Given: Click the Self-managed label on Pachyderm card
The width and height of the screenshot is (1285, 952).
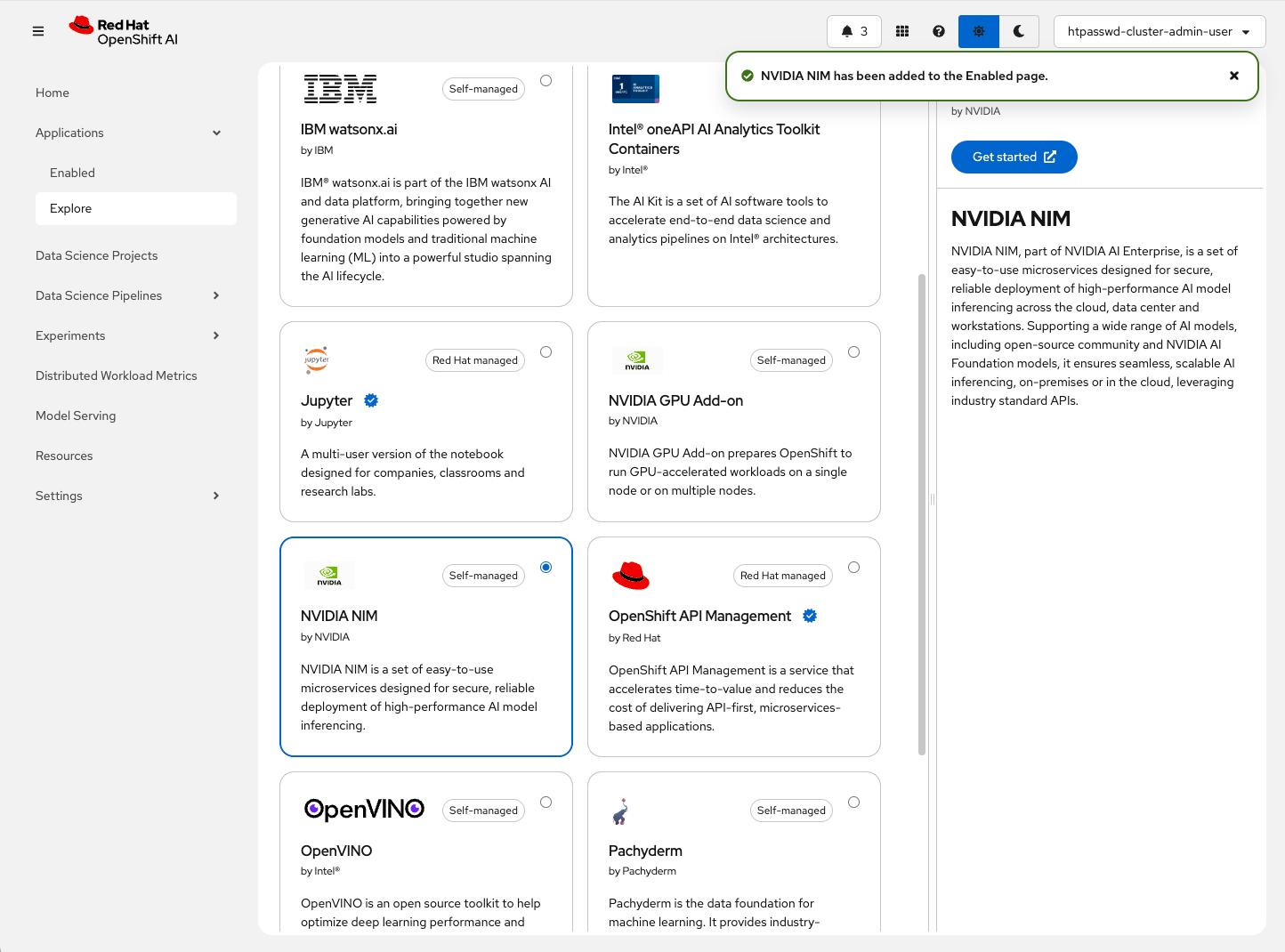Looking at the screenshot, I should (x=791, y=811).
